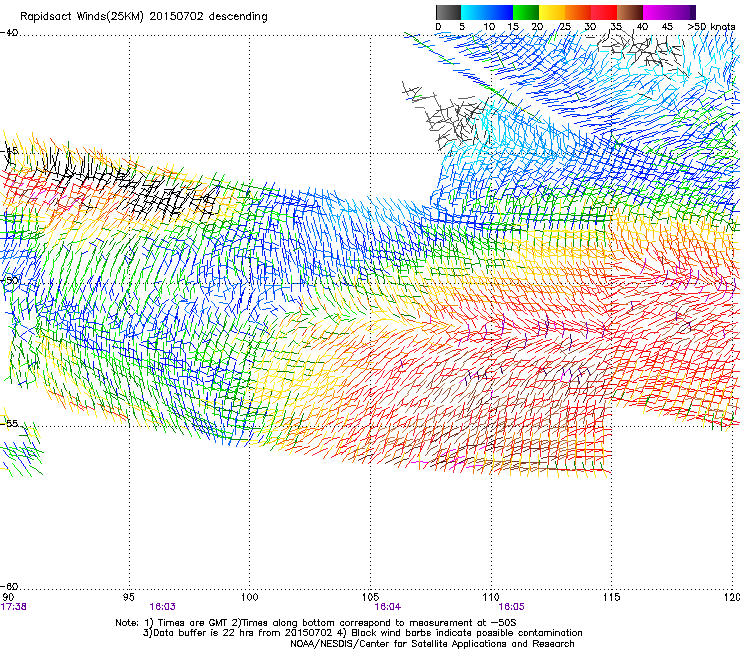Screen dimensions: 740x650
Task: Click the '100' longitude axis label
Action: [250, 597]
